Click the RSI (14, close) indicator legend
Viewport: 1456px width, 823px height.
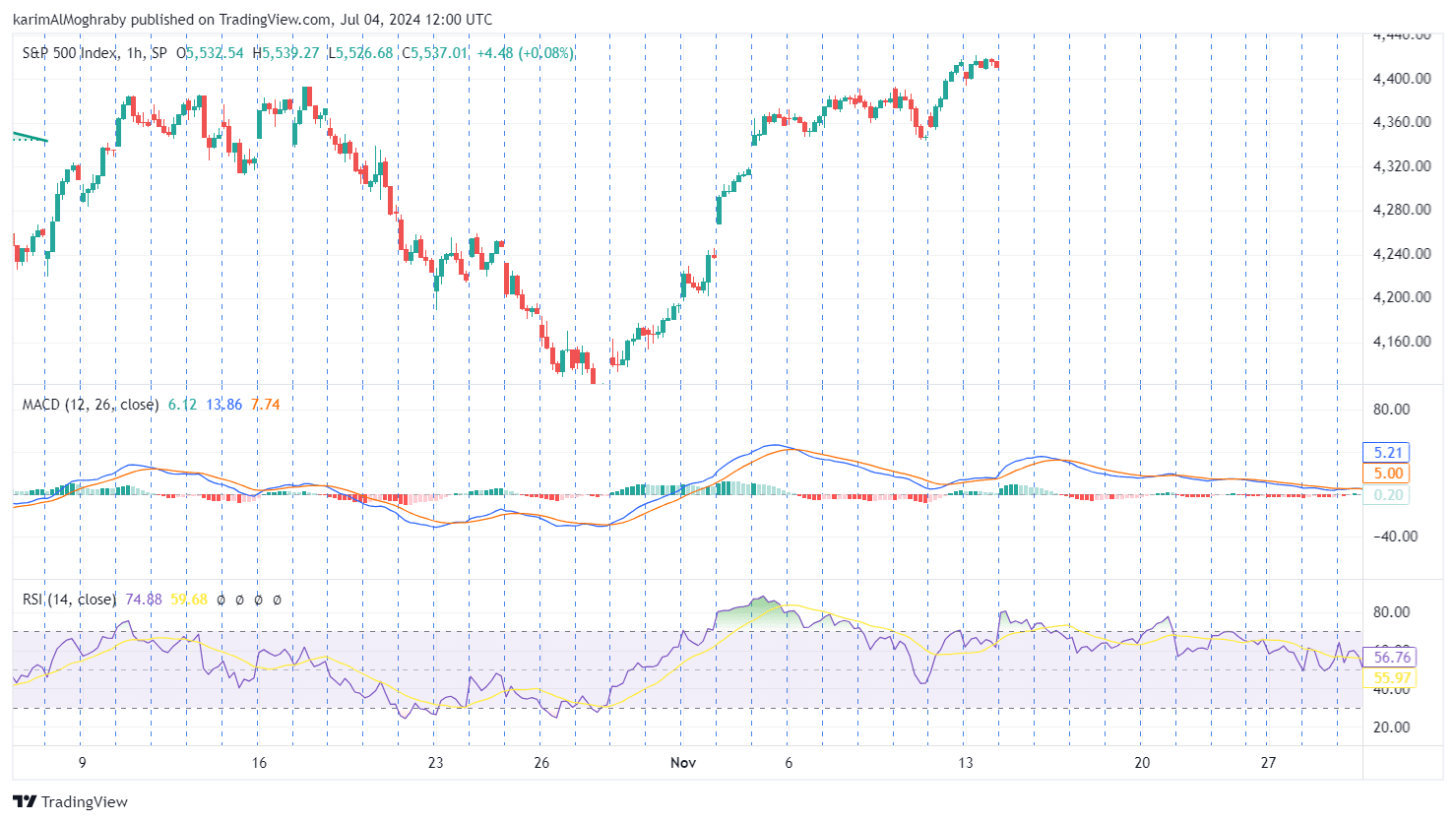point(69,600)
